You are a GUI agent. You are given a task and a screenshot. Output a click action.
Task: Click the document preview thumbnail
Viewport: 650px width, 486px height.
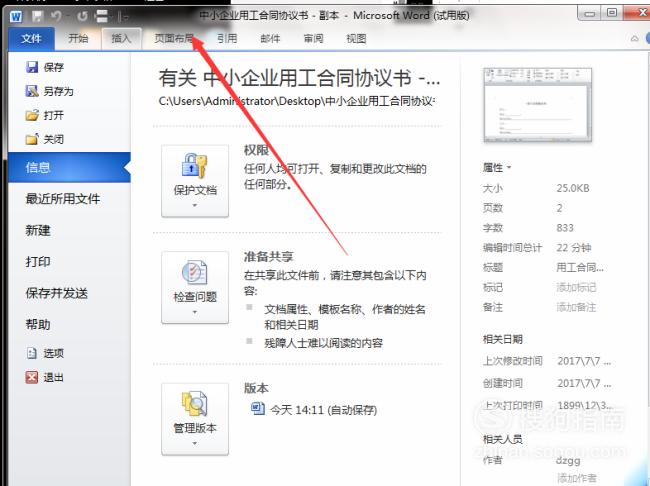point(538,105)
